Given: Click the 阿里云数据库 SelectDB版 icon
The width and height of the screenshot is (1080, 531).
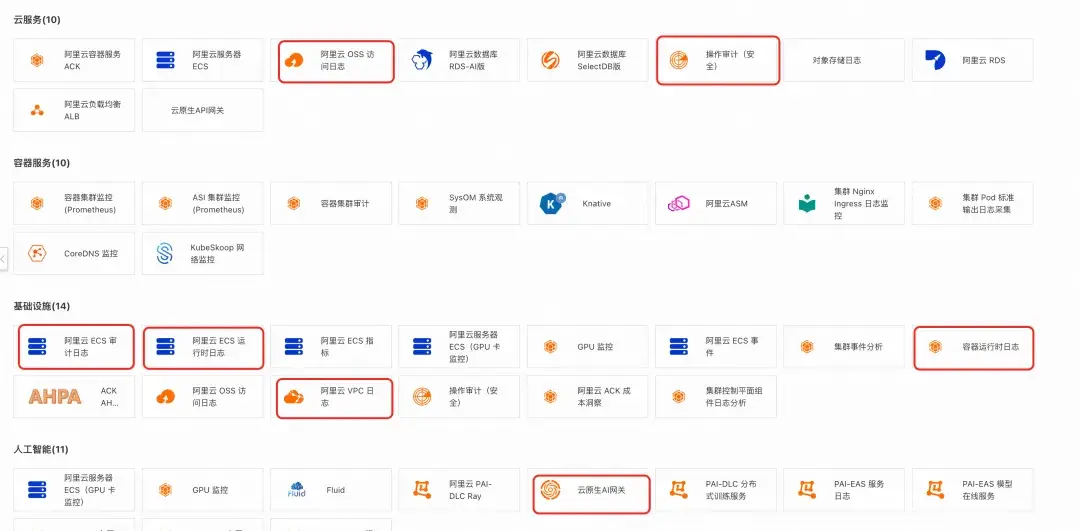Looking at the screenshot, I should pyautogui.click(x=550, y=60).
